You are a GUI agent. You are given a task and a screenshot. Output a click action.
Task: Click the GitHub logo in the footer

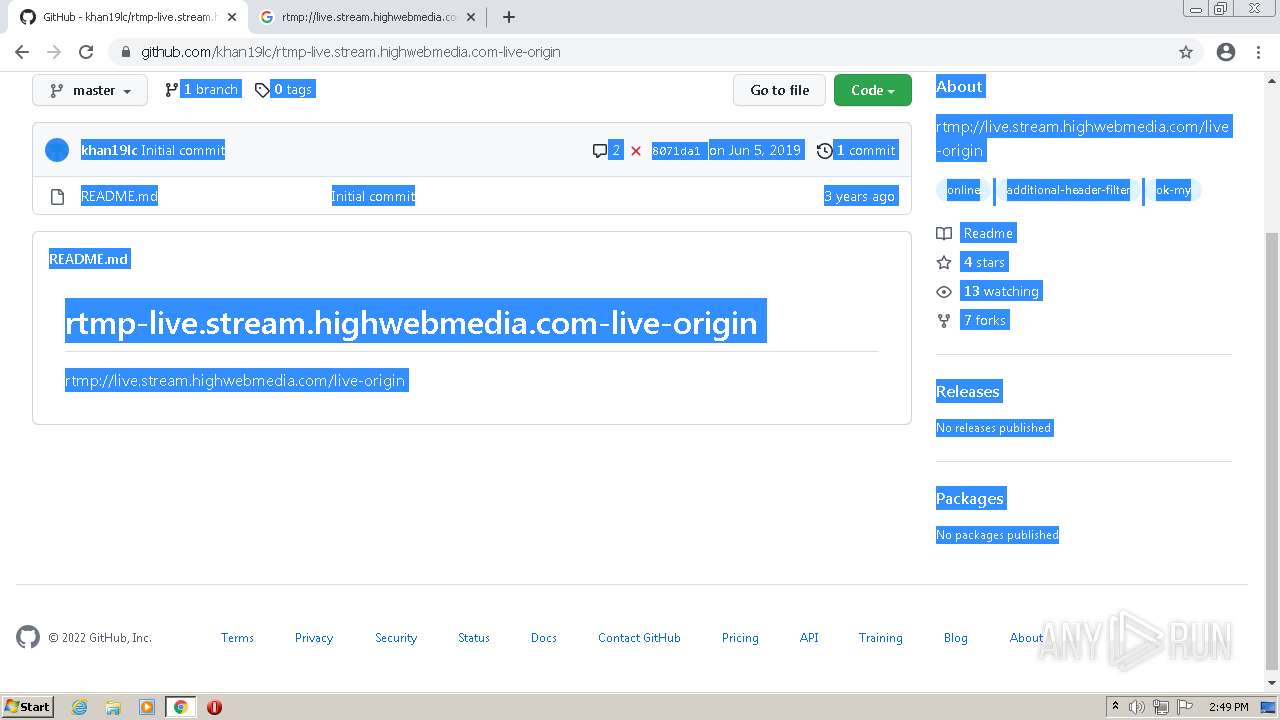coord(28,637)
